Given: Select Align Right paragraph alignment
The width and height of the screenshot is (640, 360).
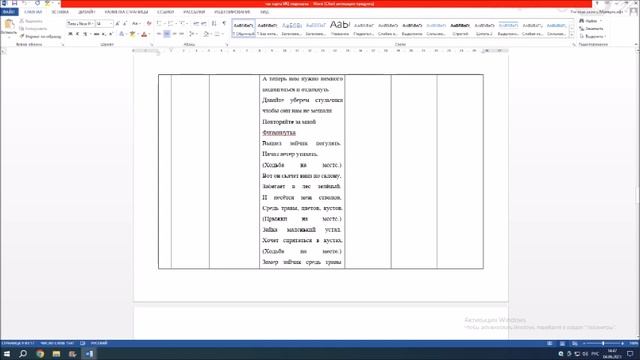Looking at the screenshot, I should (x=174, y=34).
